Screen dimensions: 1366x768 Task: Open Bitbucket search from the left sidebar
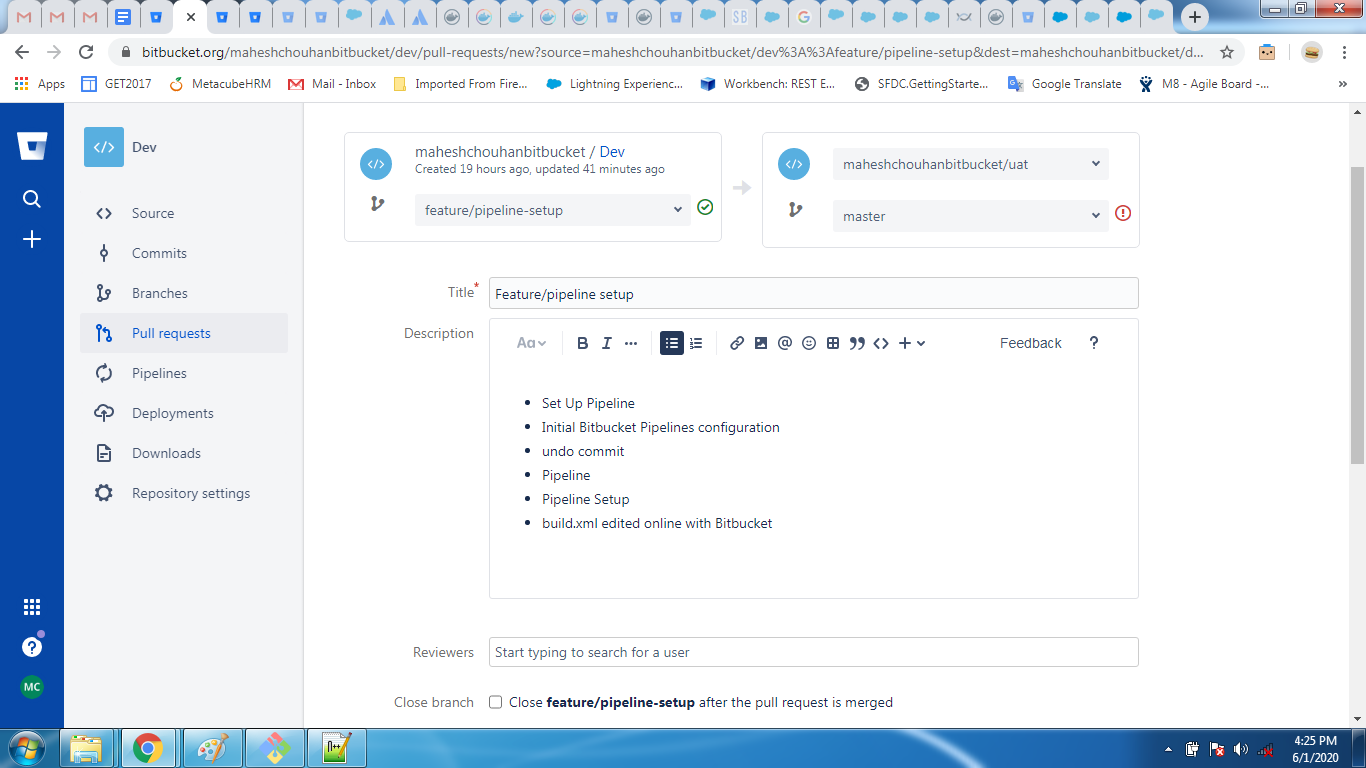coord(31,198)
